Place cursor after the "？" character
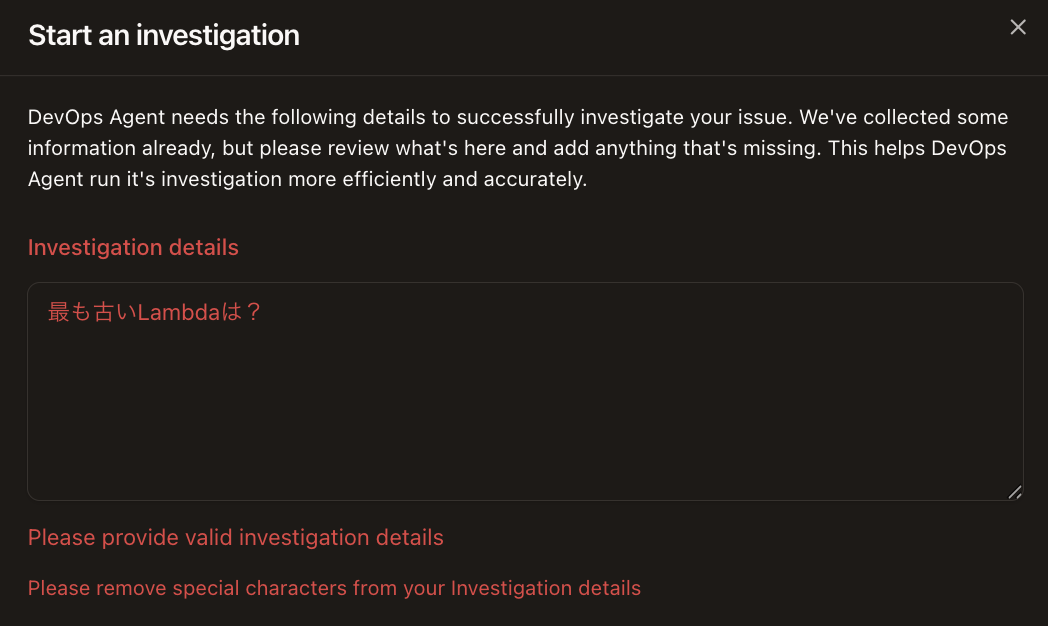This screenshot has height=626, width=1048. [264, 312]
